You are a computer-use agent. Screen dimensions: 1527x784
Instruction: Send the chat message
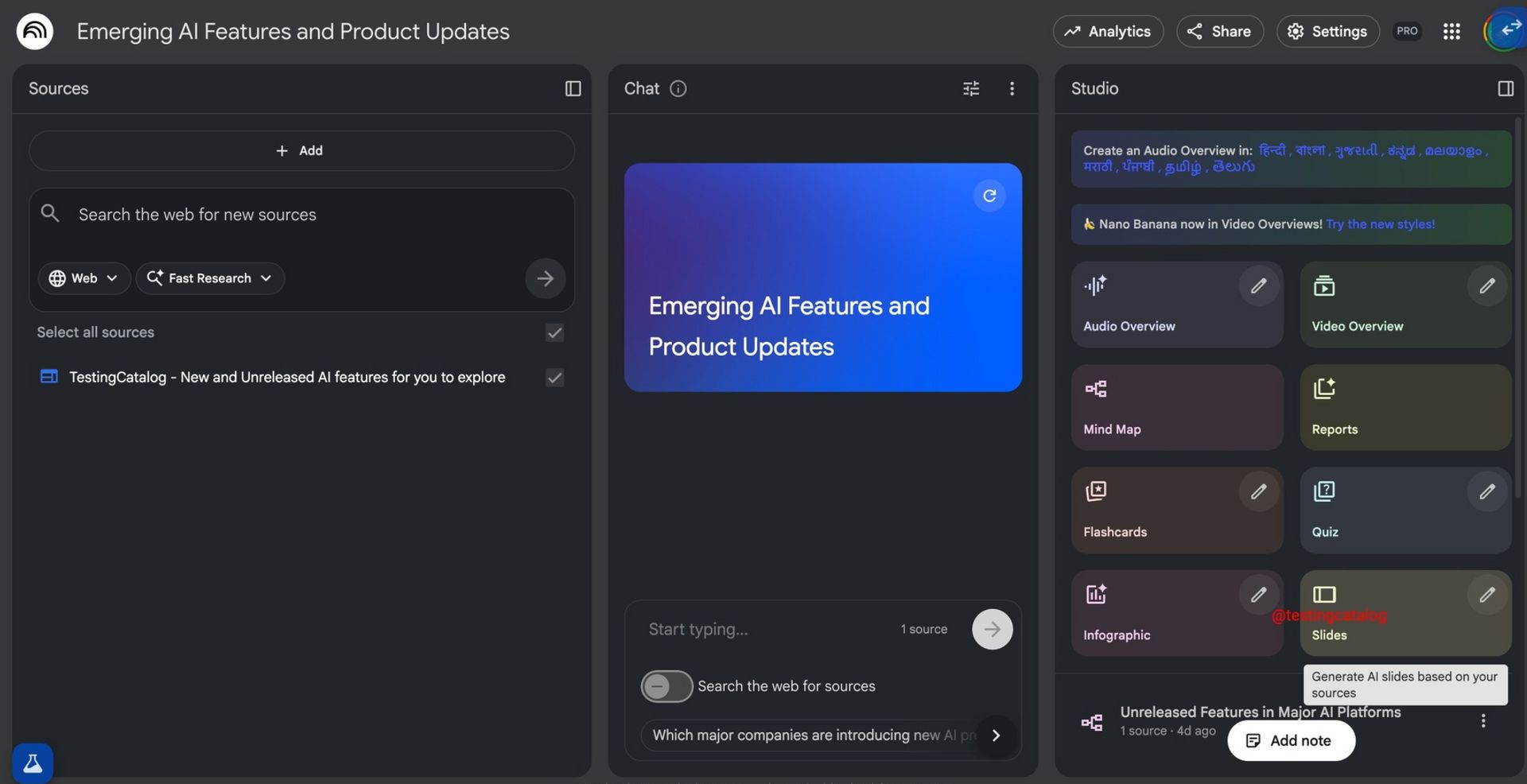coord(992,629)
